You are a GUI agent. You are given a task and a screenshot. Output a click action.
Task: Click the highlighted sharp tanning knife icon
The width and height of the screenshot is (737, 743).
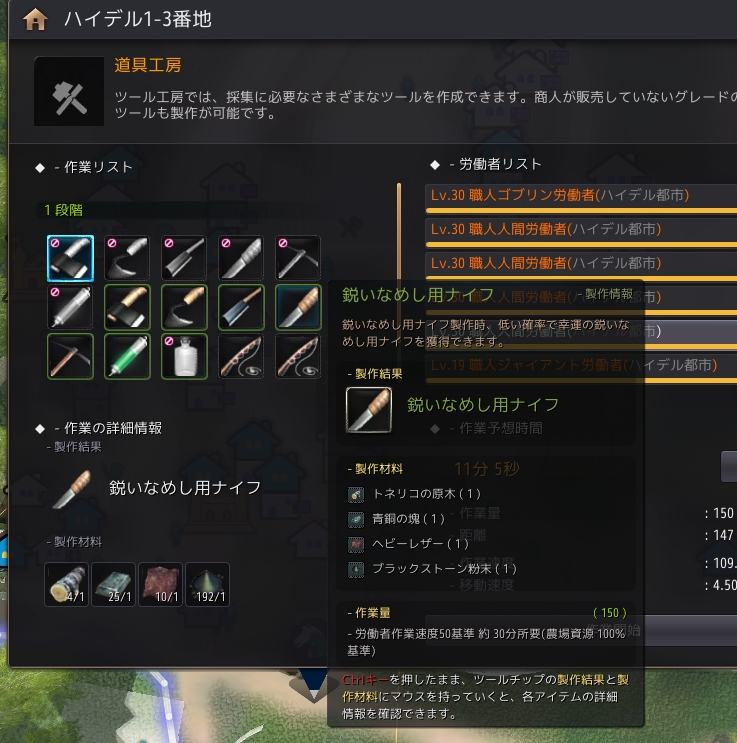(x=298, y=307)
